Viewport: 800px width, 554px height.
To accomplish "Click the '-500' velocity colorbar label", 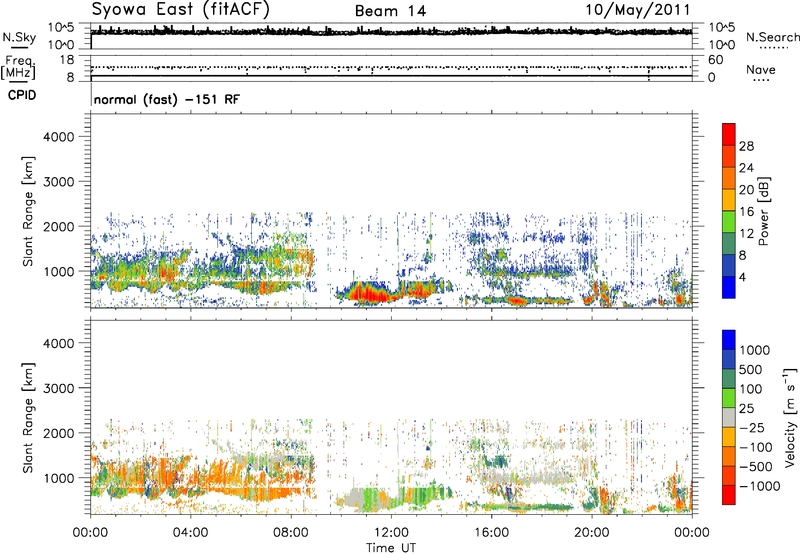I will (x=756, y=467).
